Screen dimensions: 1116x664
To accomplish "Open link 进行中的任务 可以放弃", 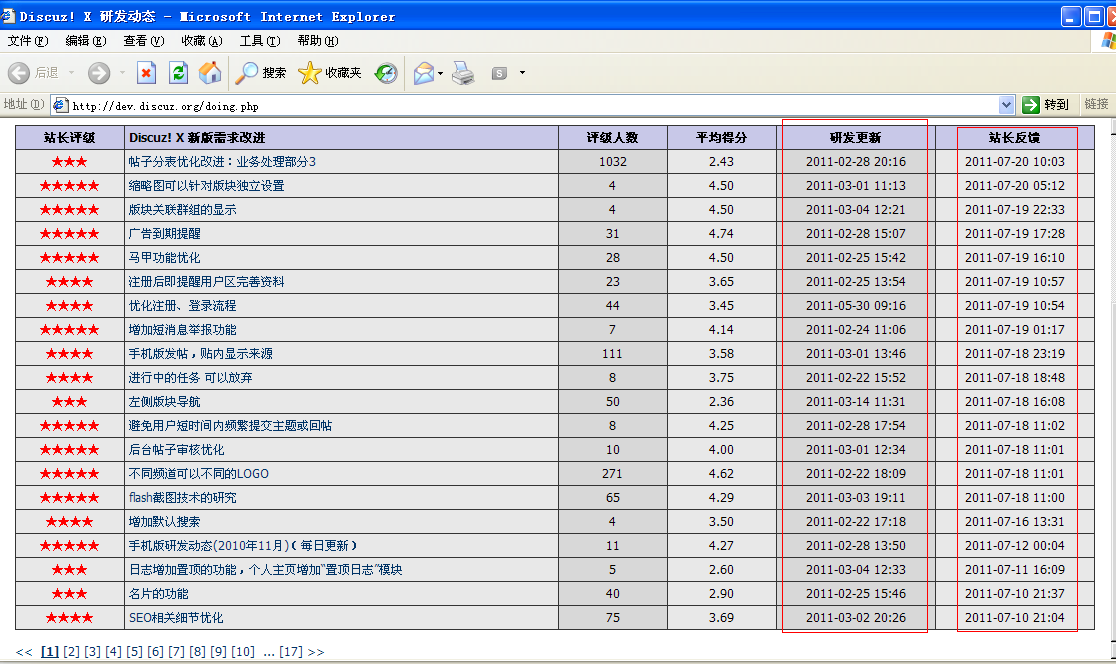I will coord(190,378).
